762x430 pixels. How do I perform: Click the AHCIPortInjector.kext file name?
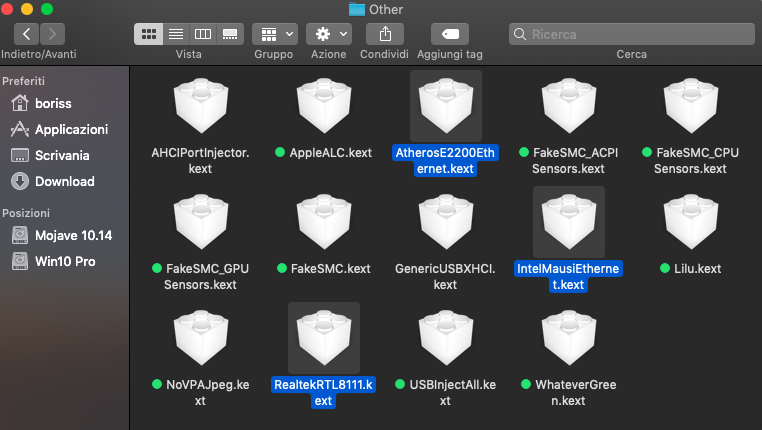(200, 160)
